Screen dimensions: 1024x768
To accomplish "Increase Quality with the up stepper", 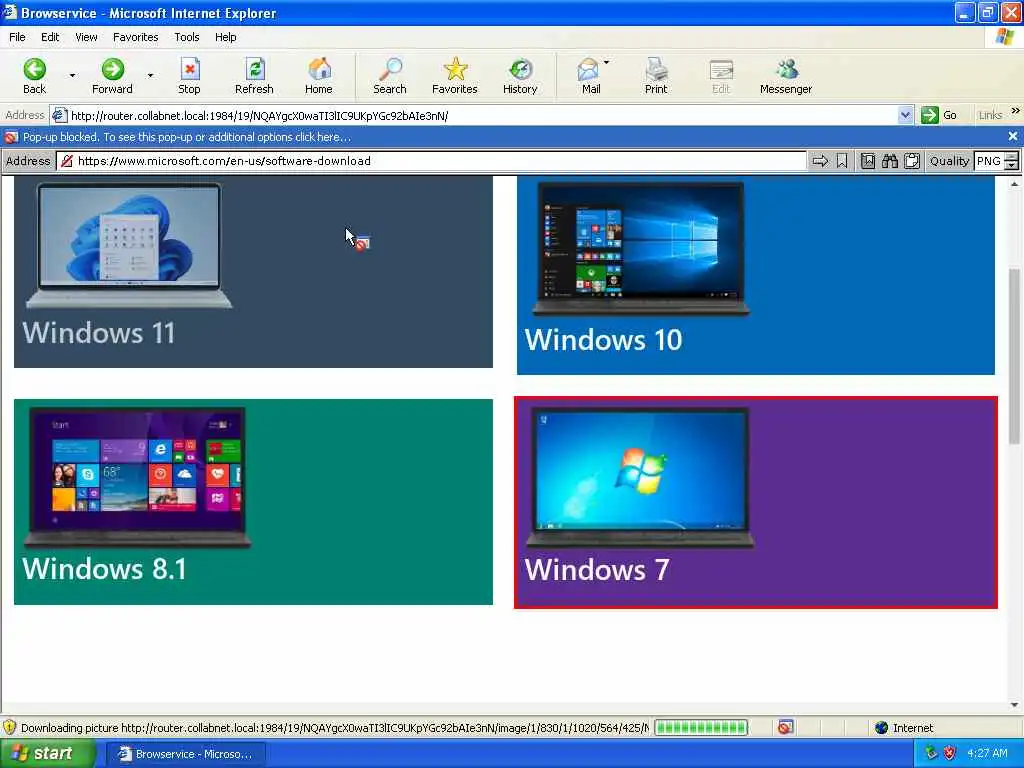I will 1011,157.
